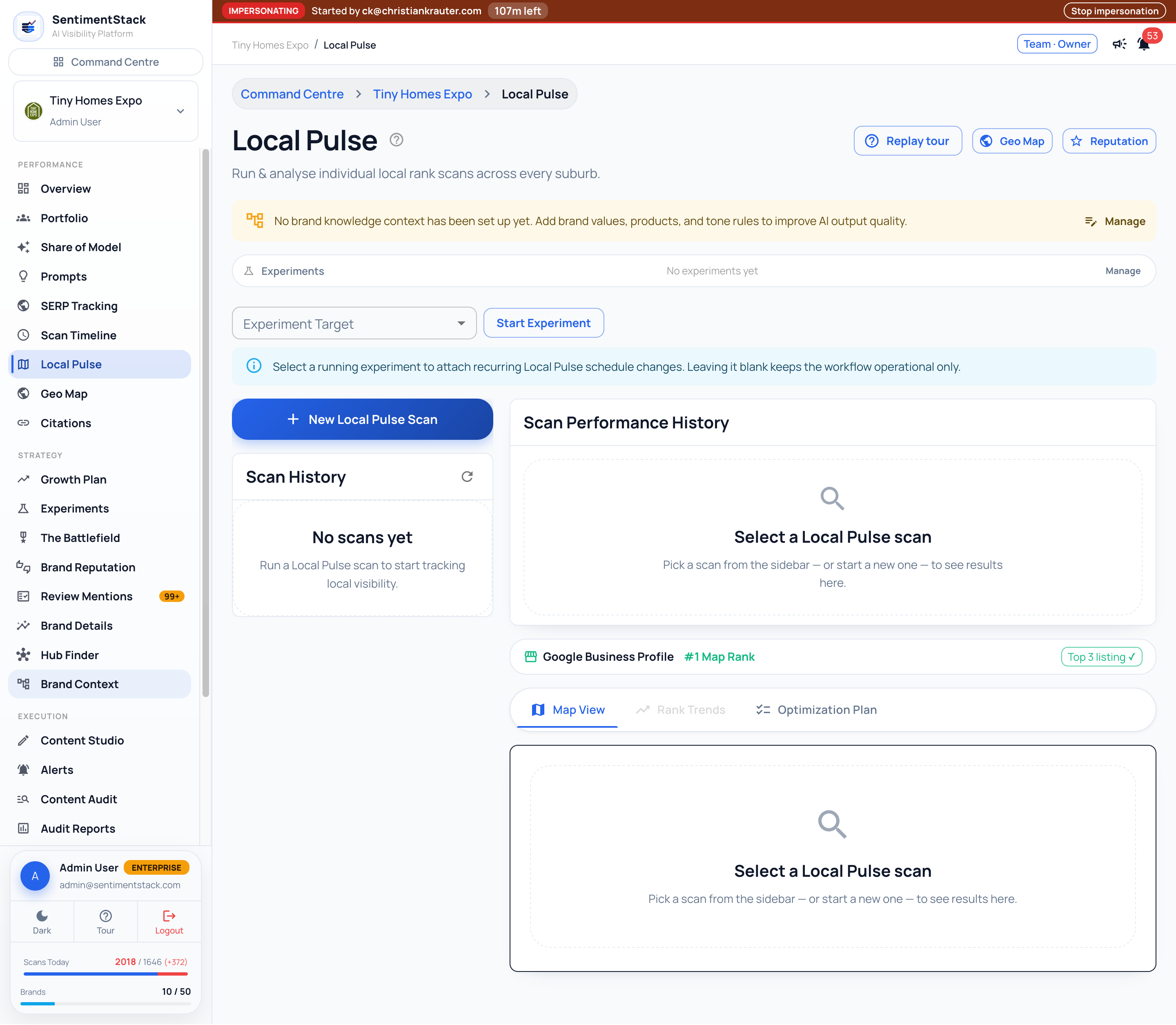Open the announcements megaphone icon
This screenshot has width=1176, height=1025.
1119,44
